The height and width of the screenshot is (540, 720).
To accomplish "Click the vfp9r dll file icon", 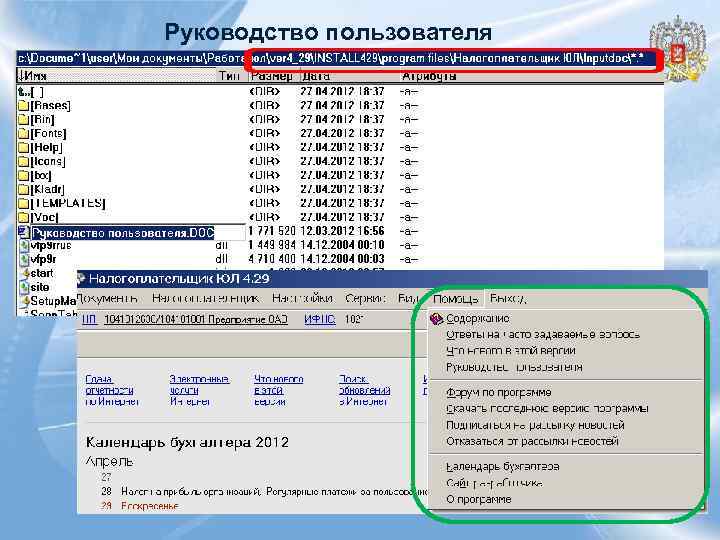I will point(24,259).
